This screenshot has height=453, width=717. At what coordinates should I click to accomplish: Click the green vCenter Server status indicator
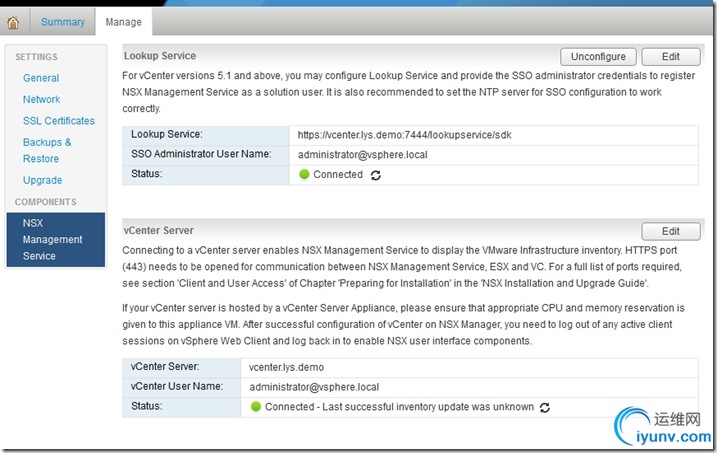point(256,406)
